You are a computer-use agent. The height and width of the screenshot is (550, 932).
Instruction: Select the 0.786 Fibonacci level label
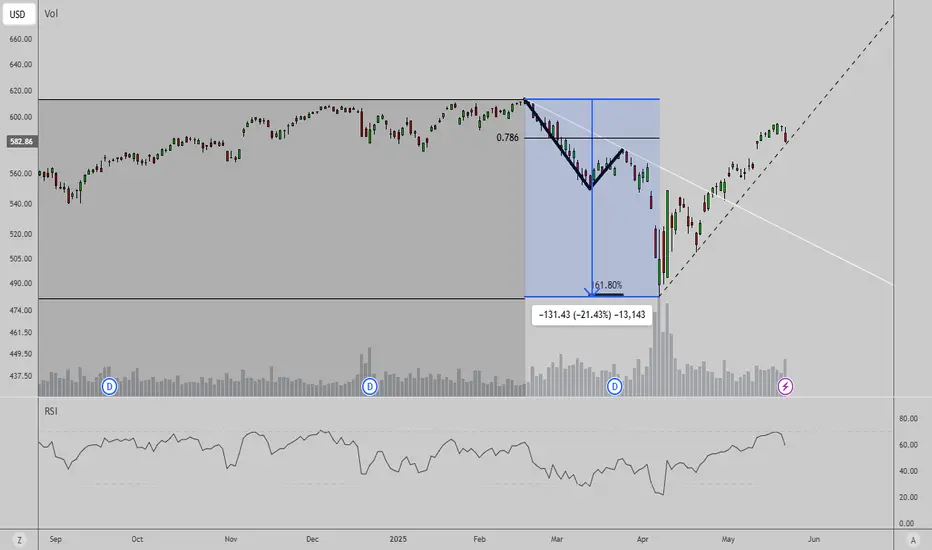click(x=507, y=137)
